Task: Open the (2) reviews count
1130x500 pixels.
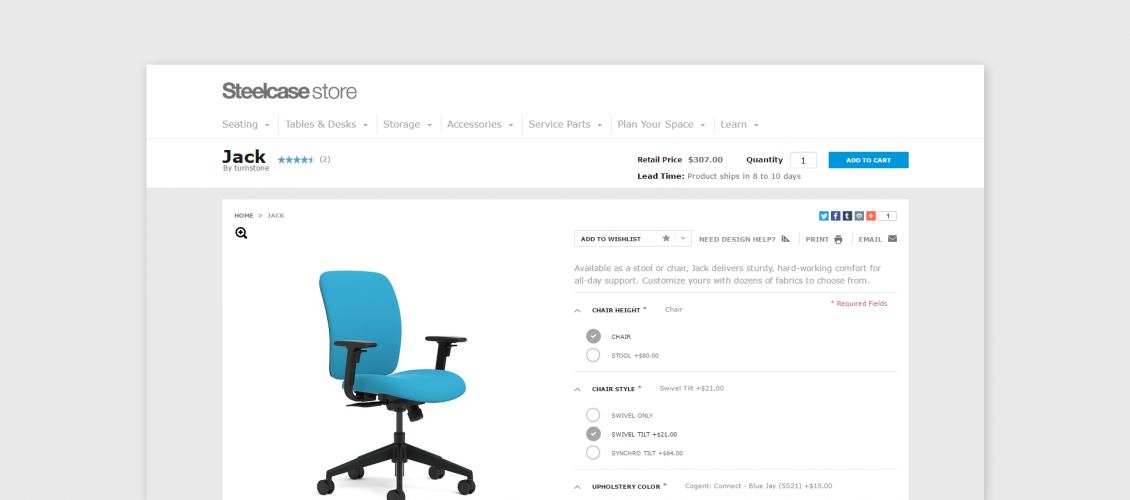Action: tap(325, 159)
